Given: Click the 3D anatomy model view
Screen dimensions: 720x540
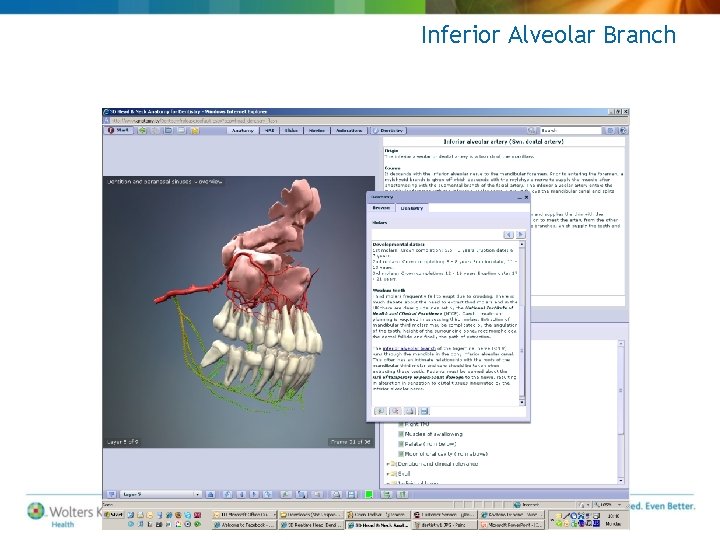Looking at the screenshot, I should coord(238,312).
